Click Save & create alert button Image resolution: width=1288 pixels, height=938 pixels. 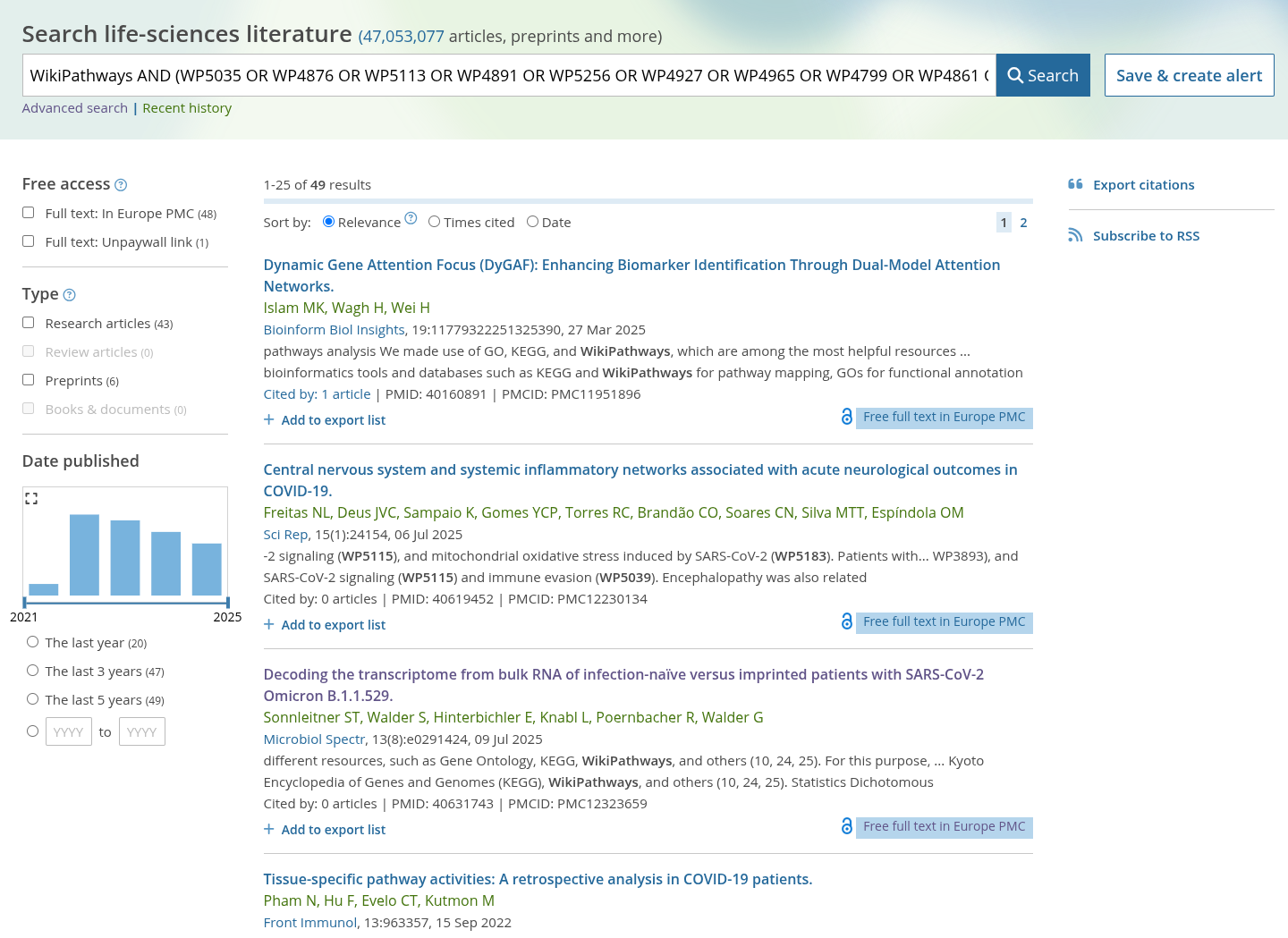point(1189,76)
